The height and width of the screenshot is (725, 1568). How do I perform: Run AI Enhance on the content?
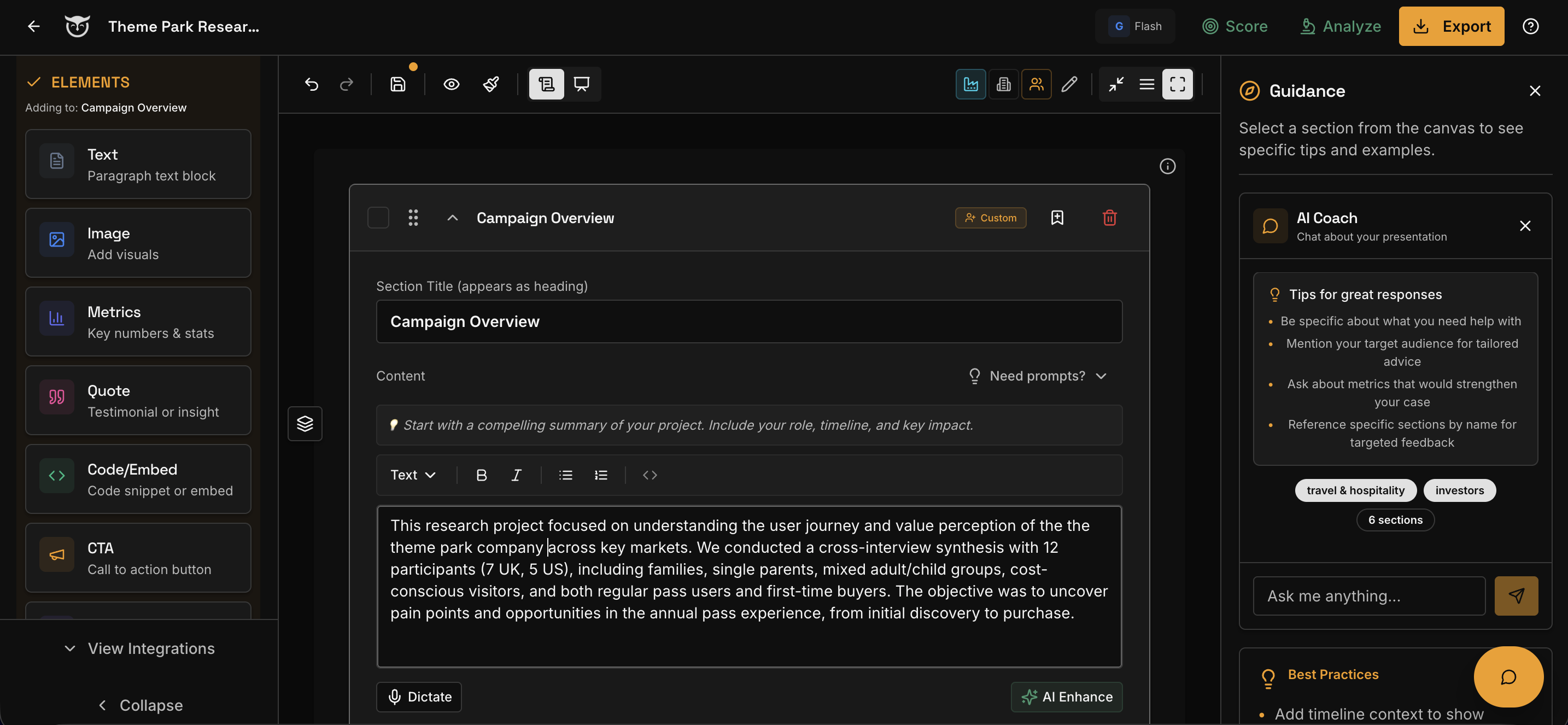click(x=1067, y=697)
